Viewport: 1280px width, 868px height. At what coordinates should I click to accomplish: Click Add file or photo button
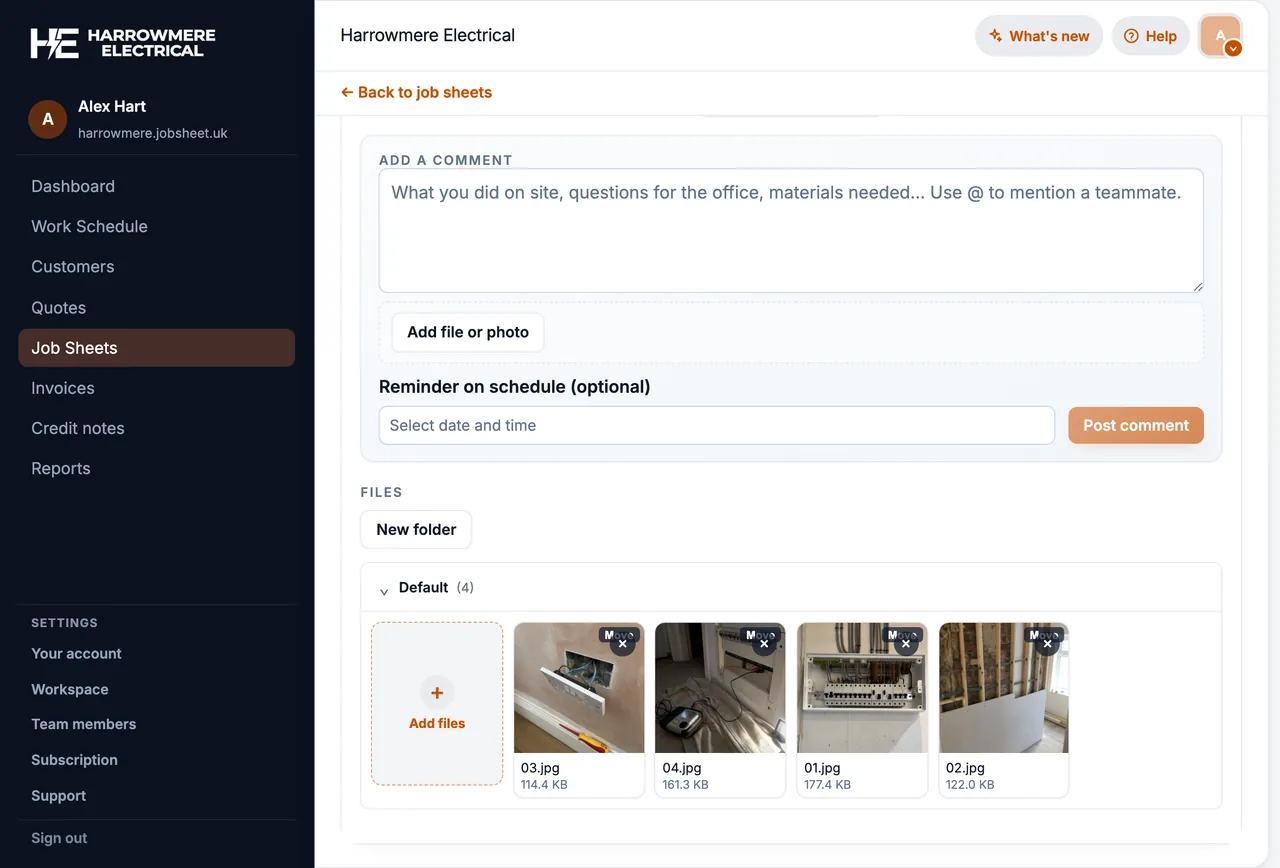click(468, 332)
